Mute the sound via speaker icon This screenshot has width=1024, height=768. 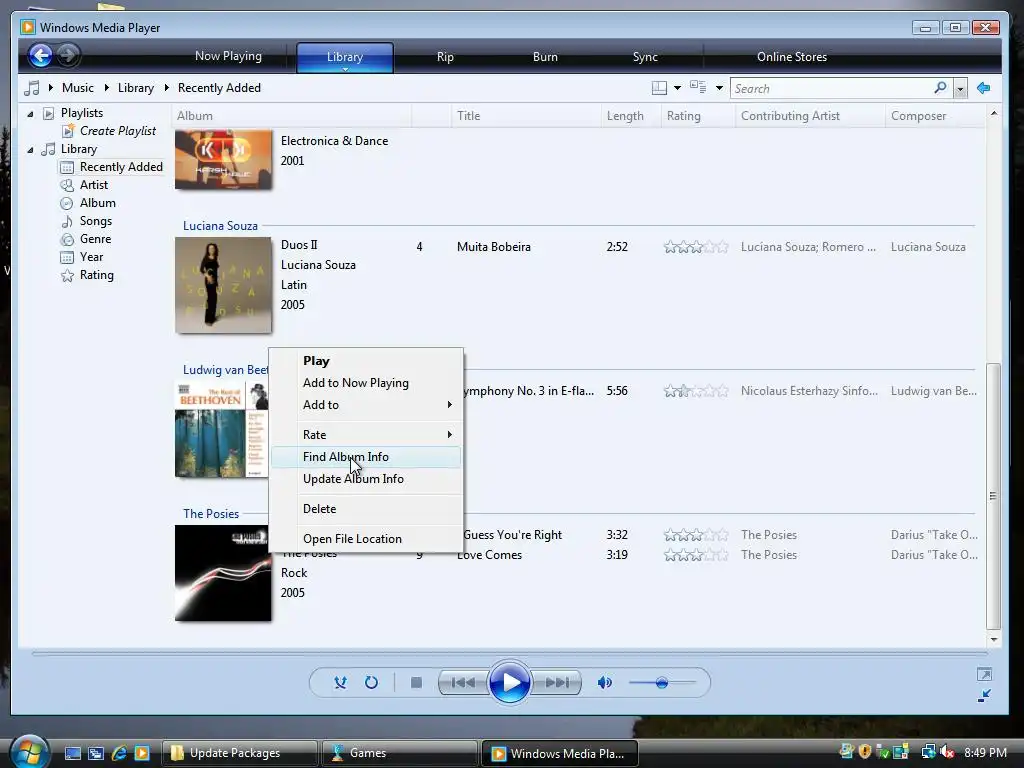(x=605, y=682)
